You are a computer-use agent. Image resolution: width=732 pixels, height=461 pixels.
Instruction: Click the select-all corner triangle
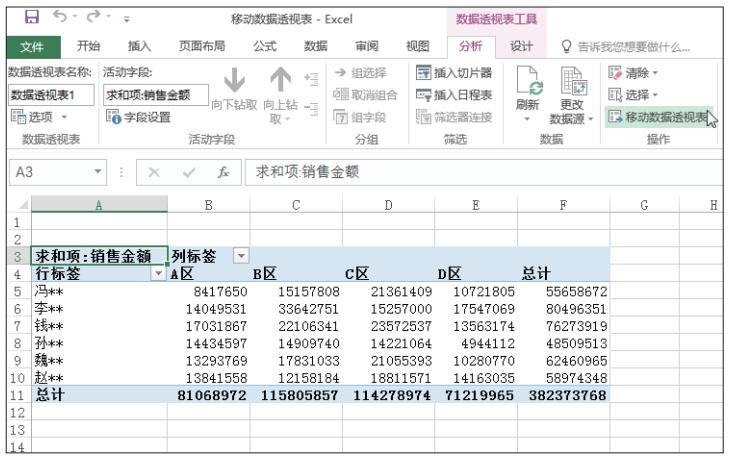pos(22,204)
